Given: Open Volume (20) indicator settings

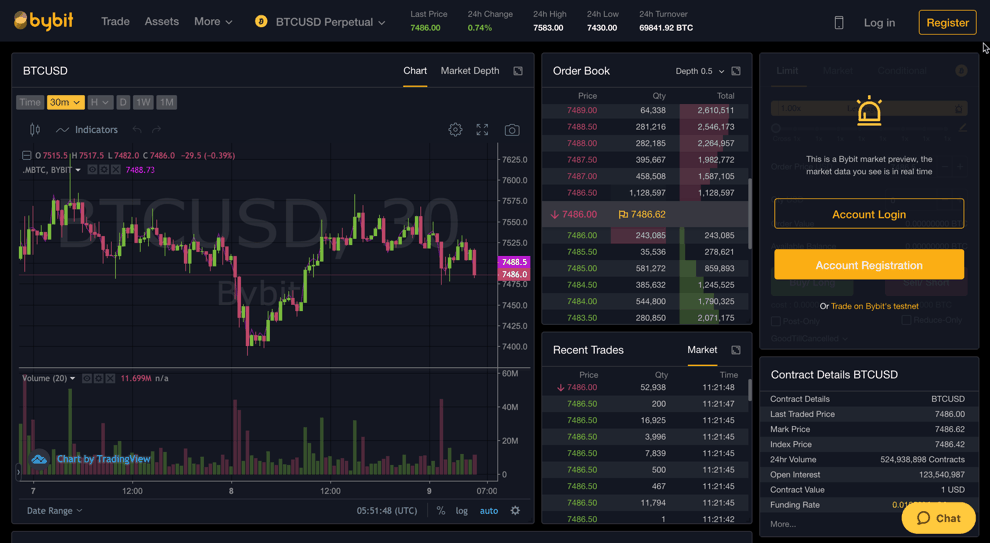Looking at the screenshot, I should tap(98, 378).
